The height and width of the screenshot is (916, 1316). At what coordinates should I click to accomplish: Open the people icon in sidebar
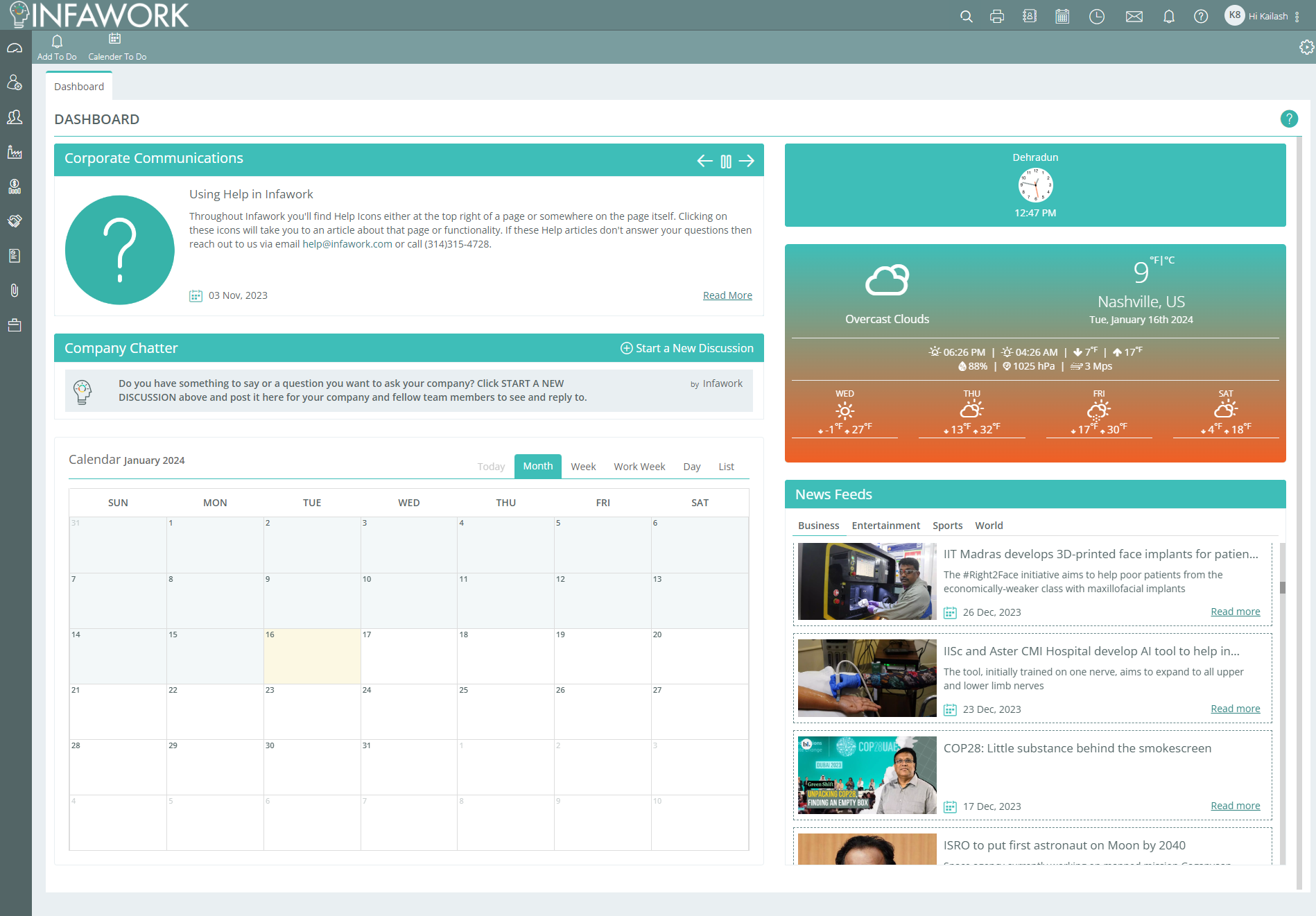pyautogui.click(x=15, y=117)
